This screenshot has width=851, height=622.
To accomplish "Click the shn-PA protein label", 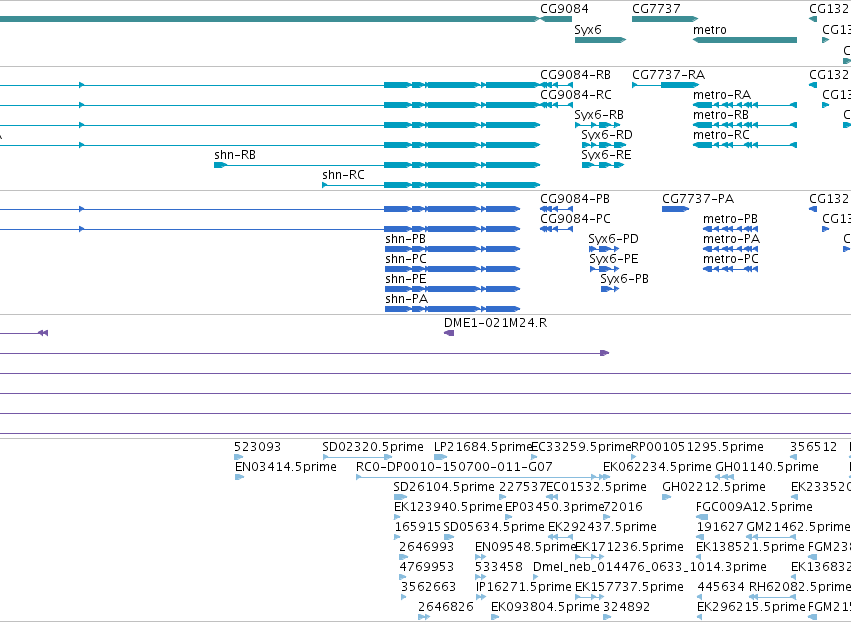I will (407, 300).
